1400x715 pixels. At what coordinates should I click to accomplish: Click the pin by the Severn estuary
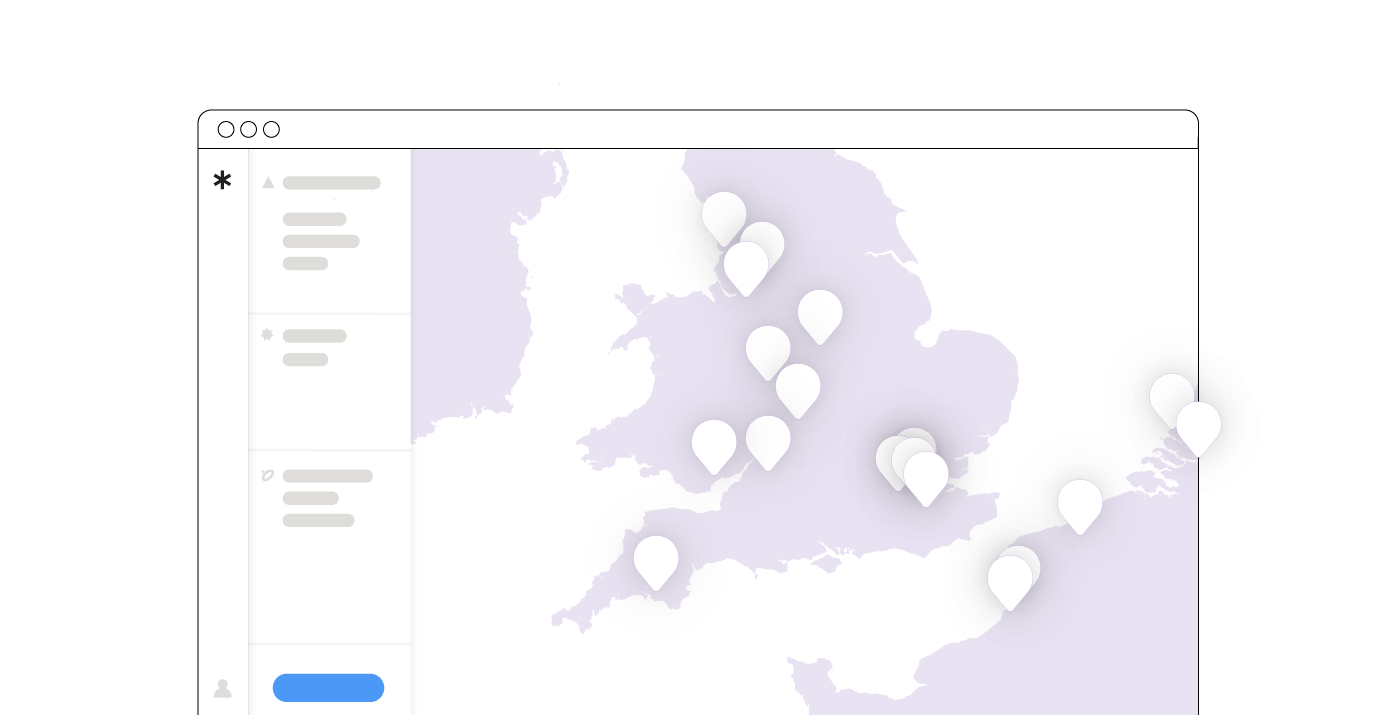coord(768,443)
